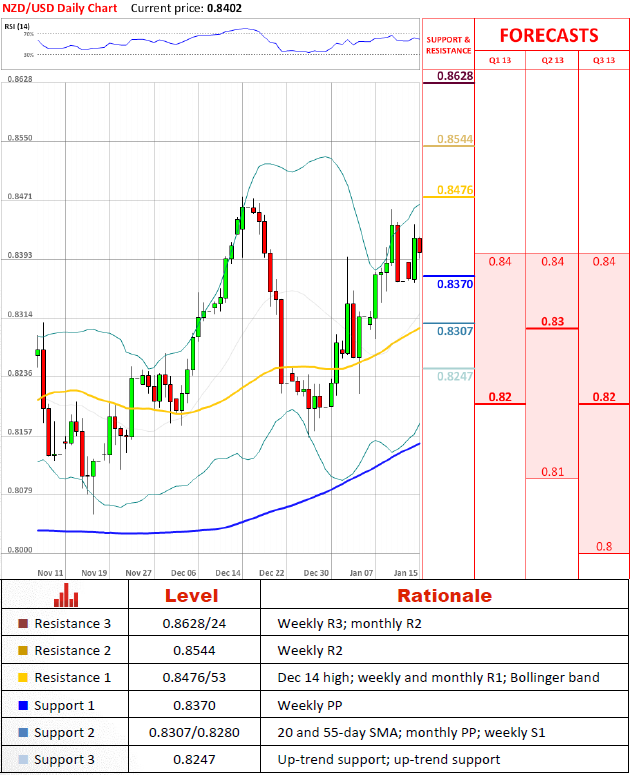Click the 'Support 1' row label
The width and height of the screenshot is (630, 775).
[x=64, y=706]
